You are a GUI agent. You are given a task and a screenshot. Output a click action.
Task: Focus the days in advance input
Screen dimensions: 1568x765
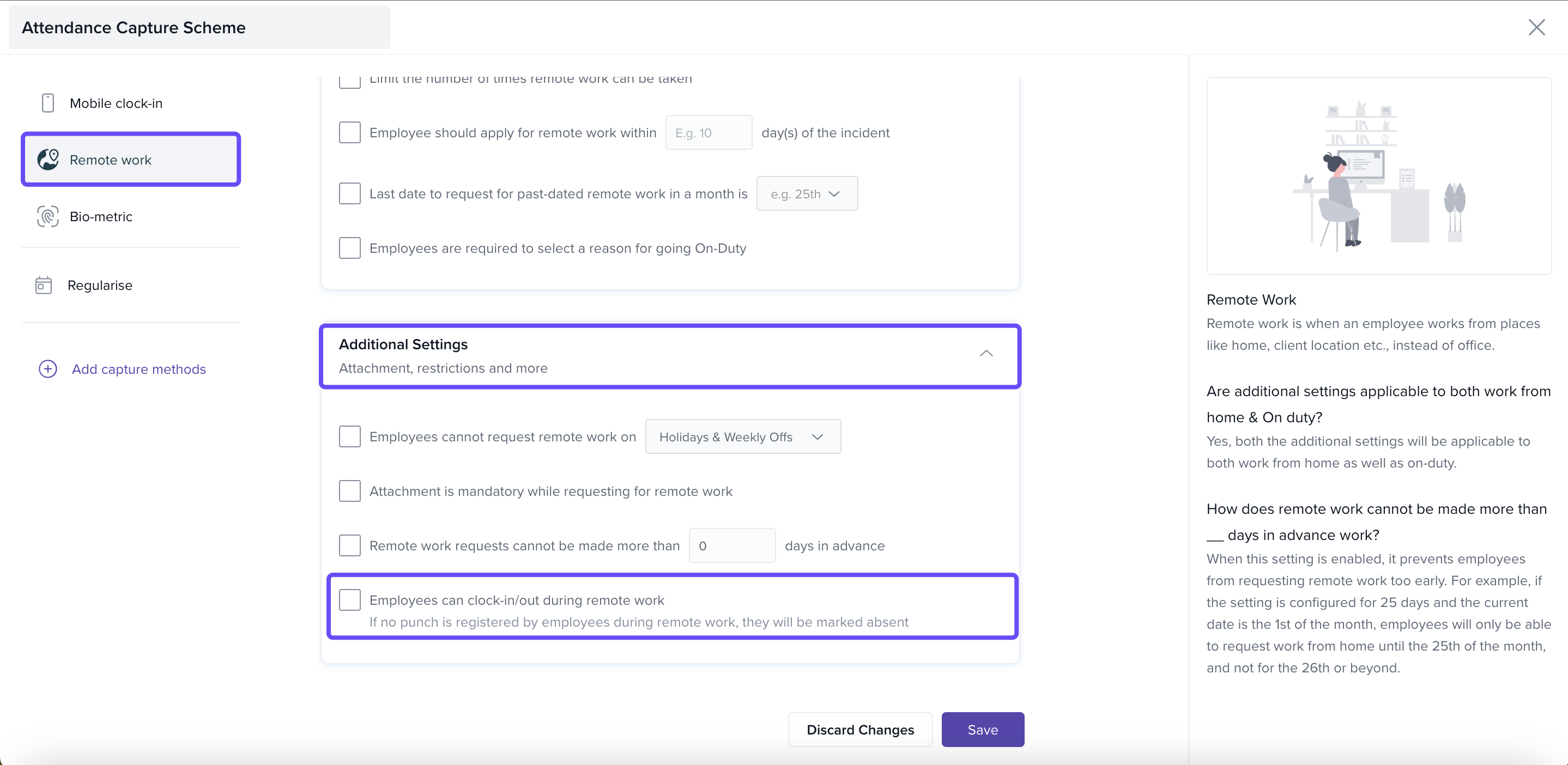[x=731, y=545]
